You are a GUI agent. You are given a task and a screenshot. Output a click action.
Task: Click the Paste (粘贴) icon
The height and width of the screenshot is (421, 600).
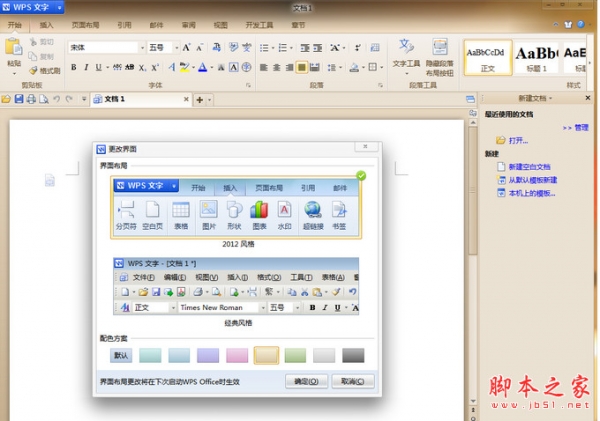point(13,50)
